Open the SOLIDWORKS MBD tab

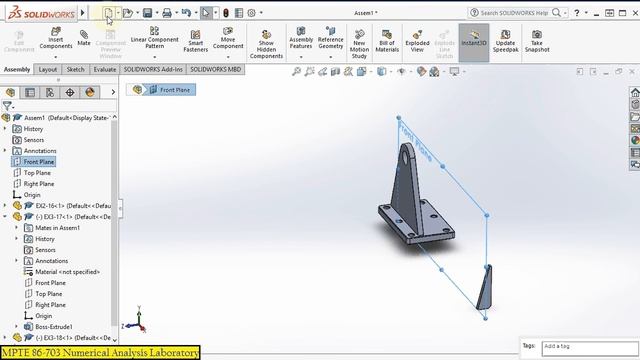[216, 69]
